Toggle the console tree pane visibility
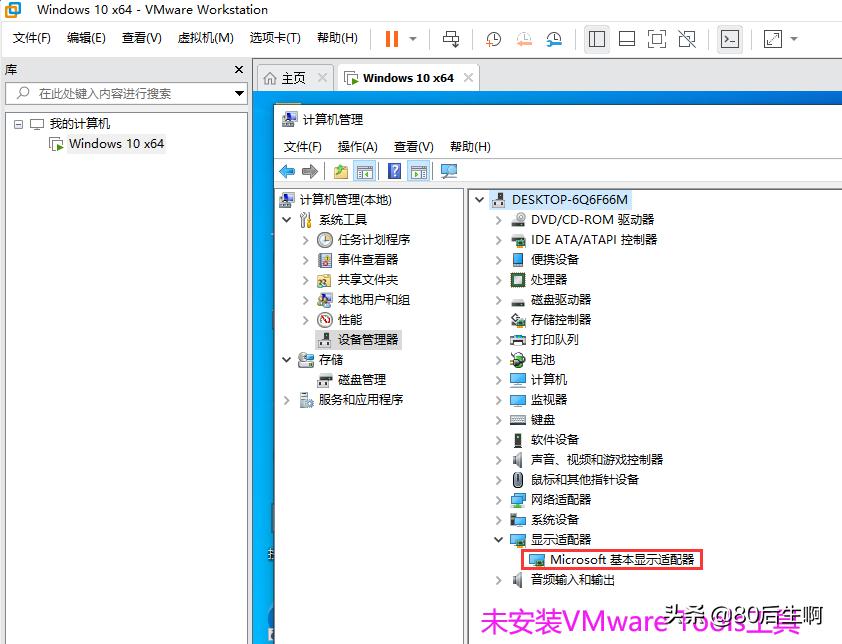 pos(365,170)
